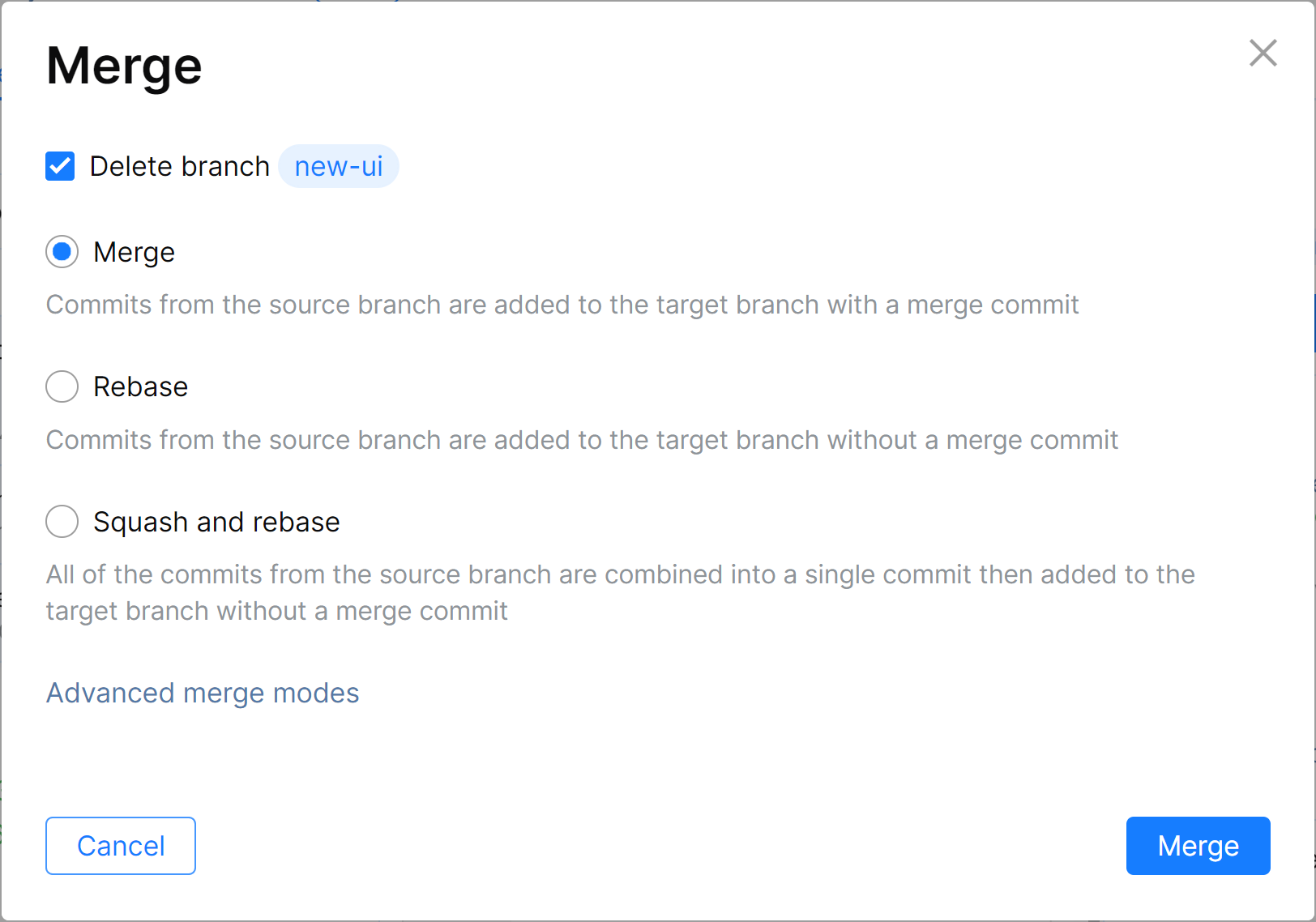Click the Rebase description "without a merge commit"
The image size is (1316, 922).
tap(582, 440)
